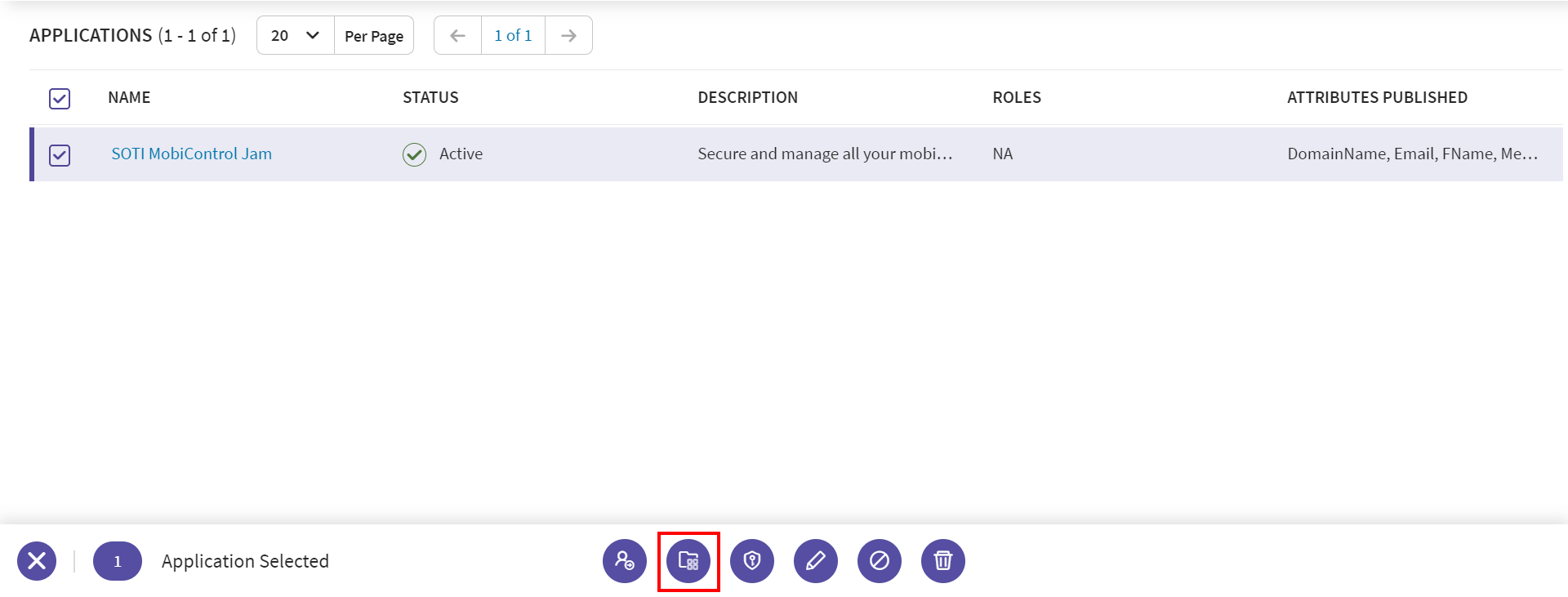Image resolution: width=1568 pixels, height=597 pixels.
Task: Click the NAME column header
Action: [129, 97]
